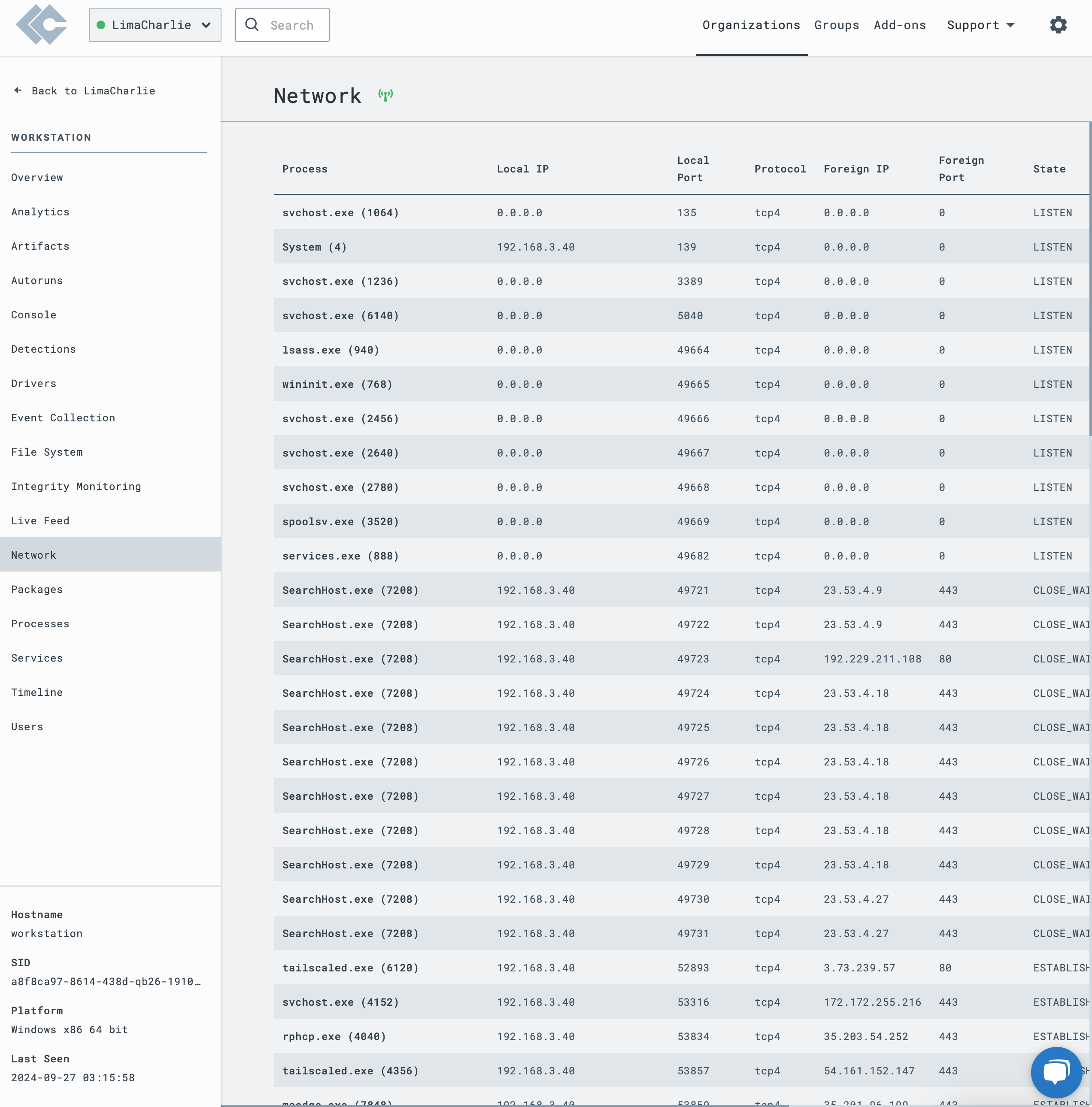Go back to LimaCharlie link
Image resolution: width=1092 pixels, height=1107 pixels.
click(x=84, y=91)
